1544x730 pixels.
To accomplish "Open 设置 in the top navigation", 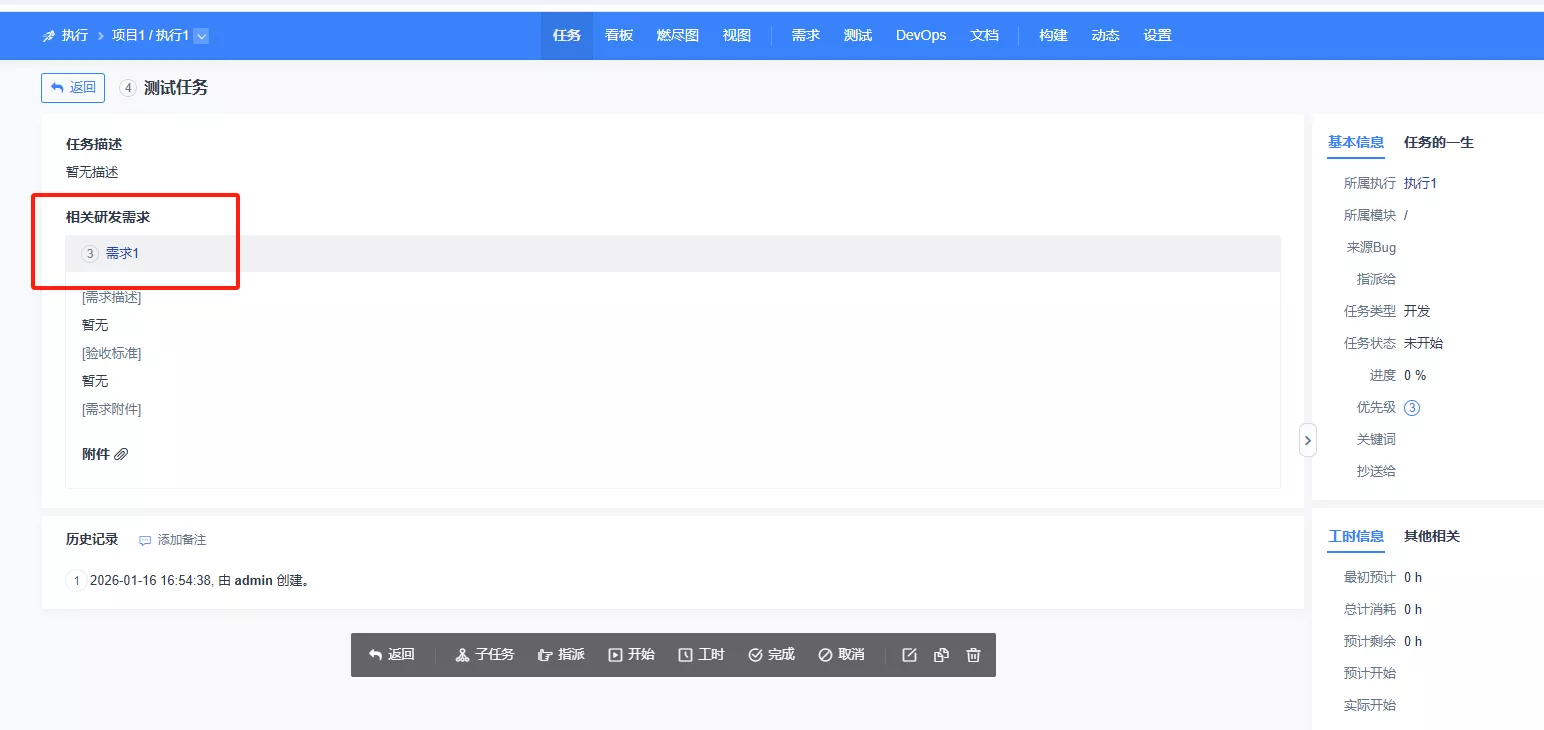I will (1157, 35).
